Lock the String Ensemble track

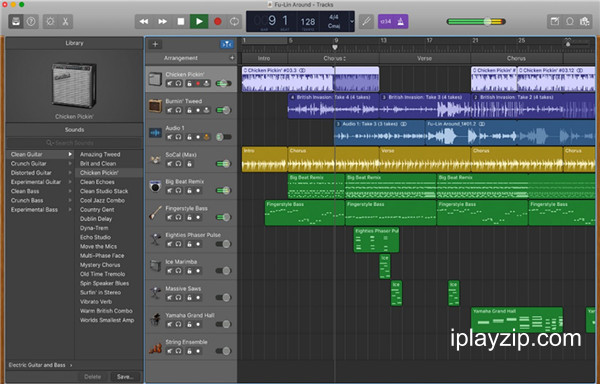189,351
